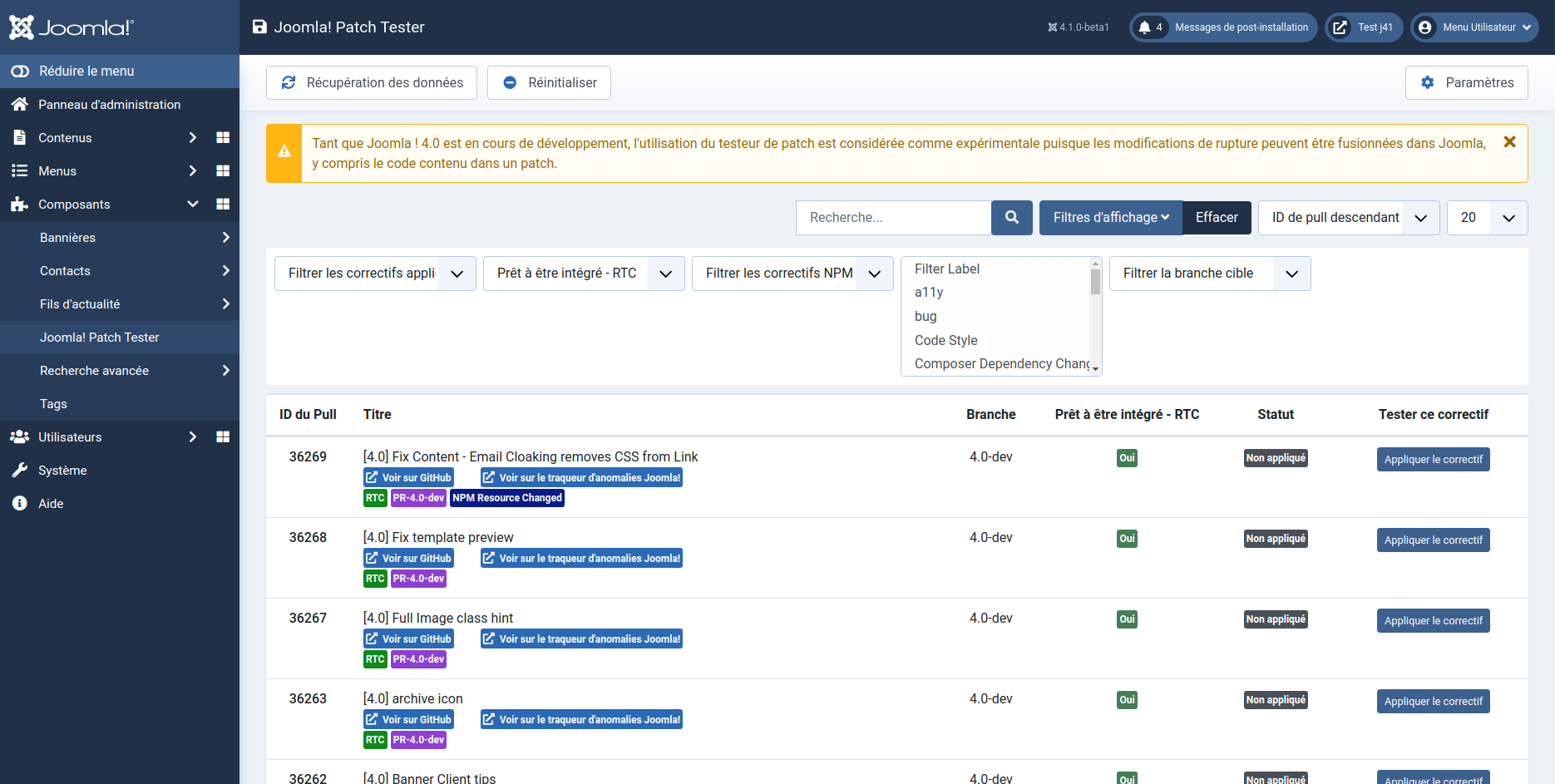Open the Système menu
The height and width of the screenshot is (784, 1555).
(120, 471)
